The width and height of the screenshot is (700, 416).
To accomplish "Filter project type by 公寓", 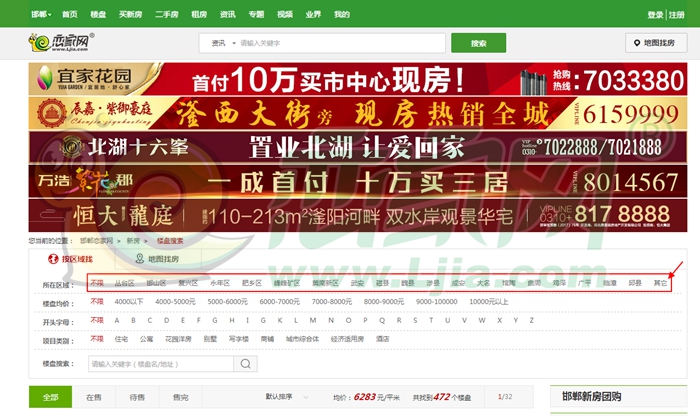I will point(146,339).
